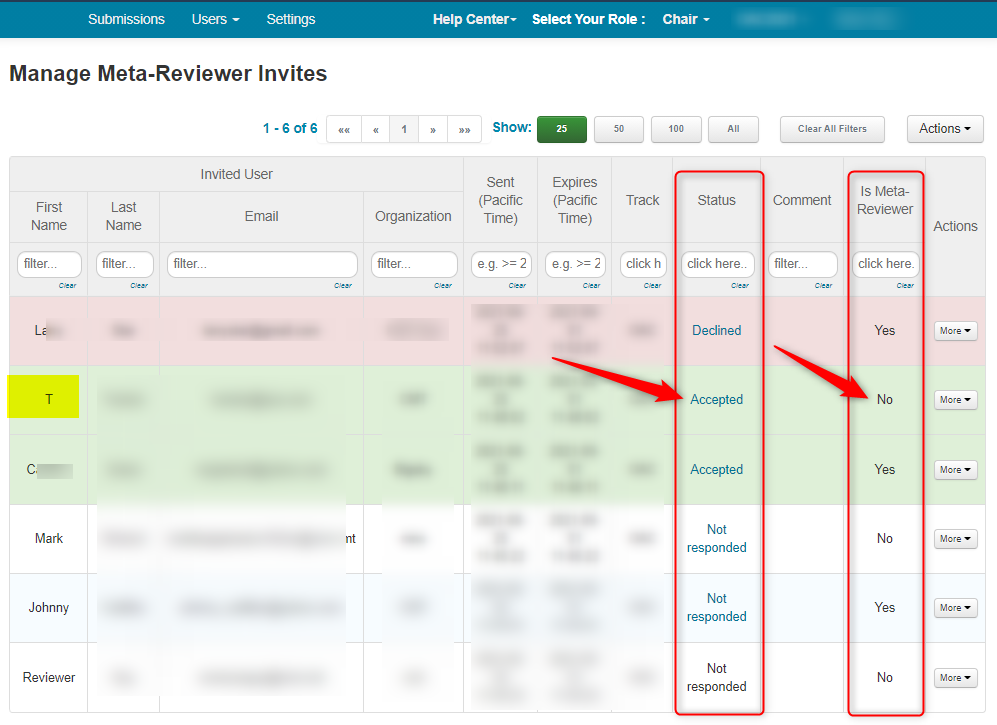
Task: Open the Users dropdown menu
Action: (x=216, y=19)
